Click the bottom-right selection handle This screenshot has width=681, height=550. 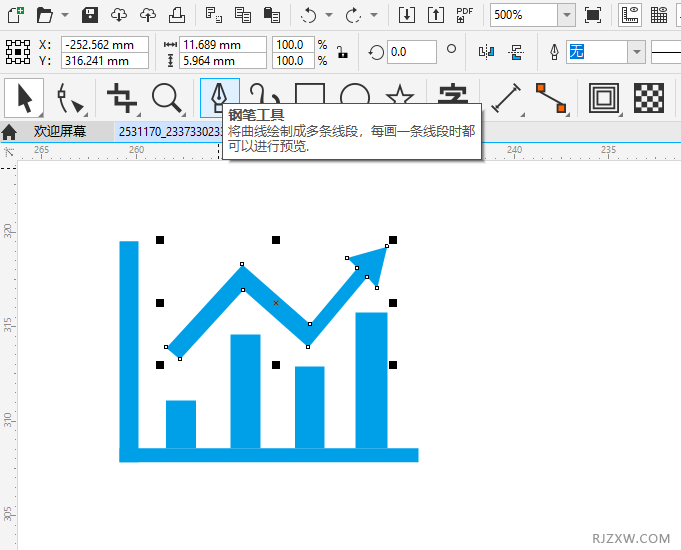click(393, 365)
